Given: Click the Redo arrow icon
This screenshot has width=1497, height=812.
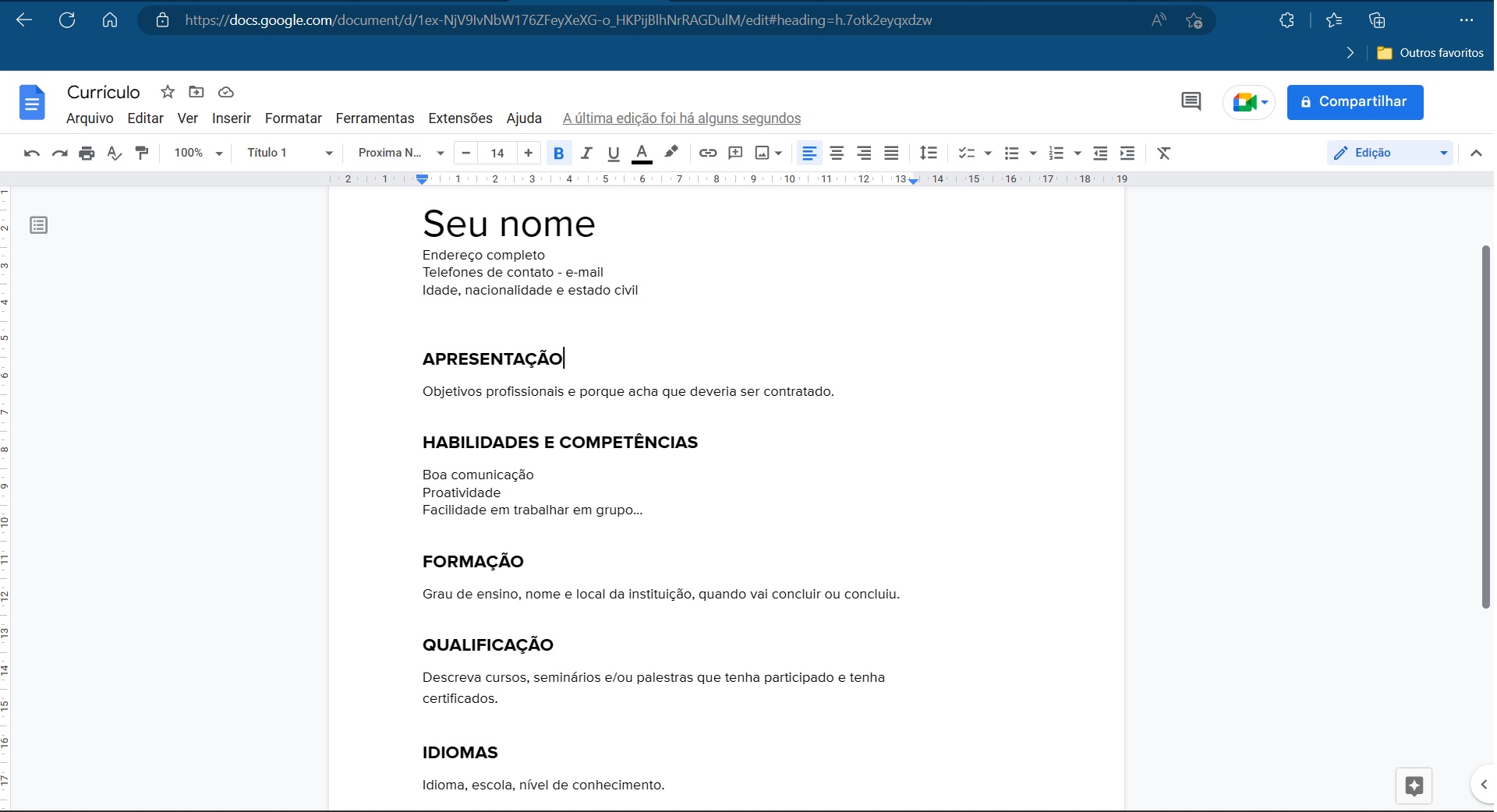Looking at the screenshot, I should [x=59, y=154].
